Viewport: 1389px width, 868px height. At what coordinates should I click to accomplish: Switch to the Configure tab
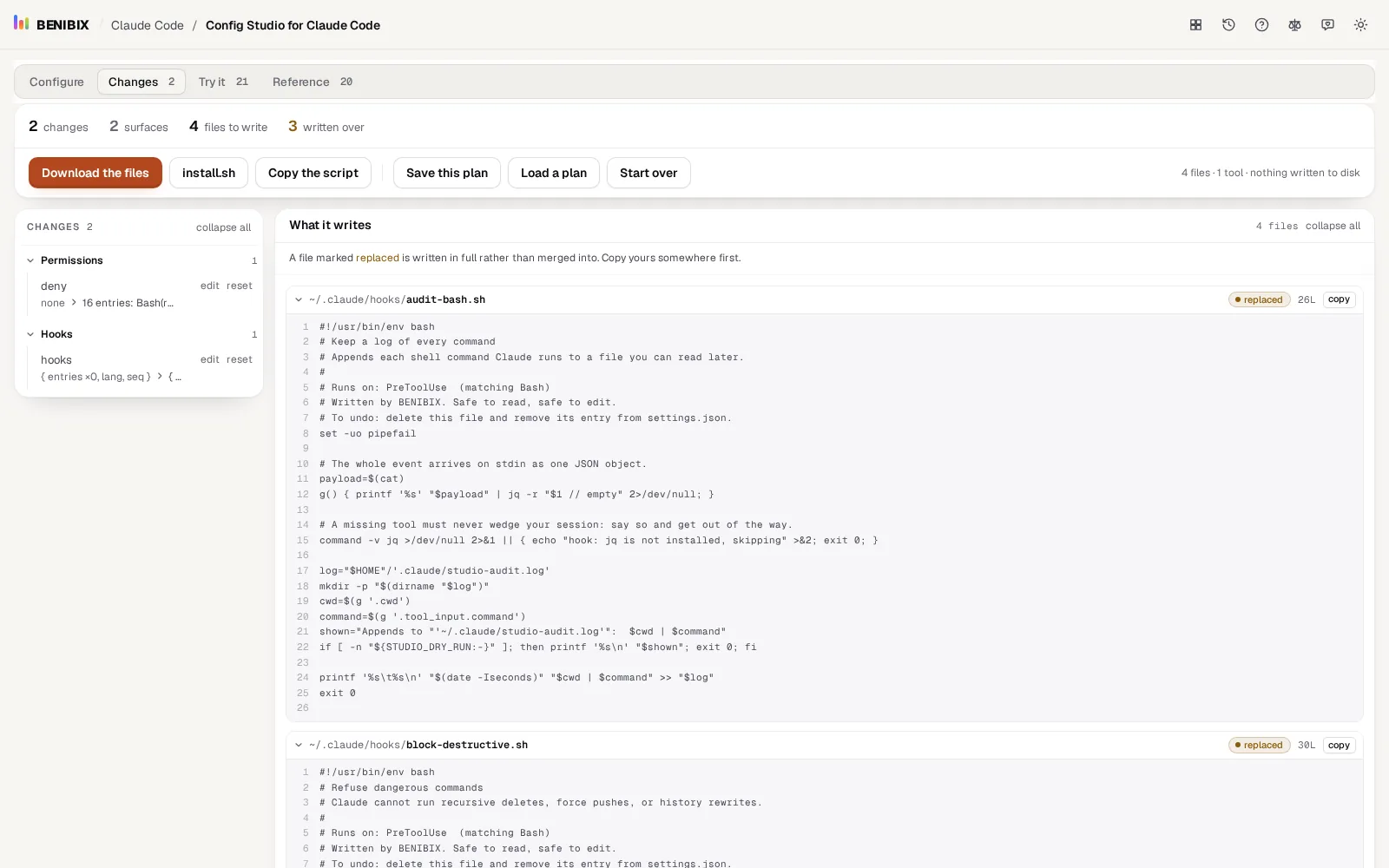(56, 82)
